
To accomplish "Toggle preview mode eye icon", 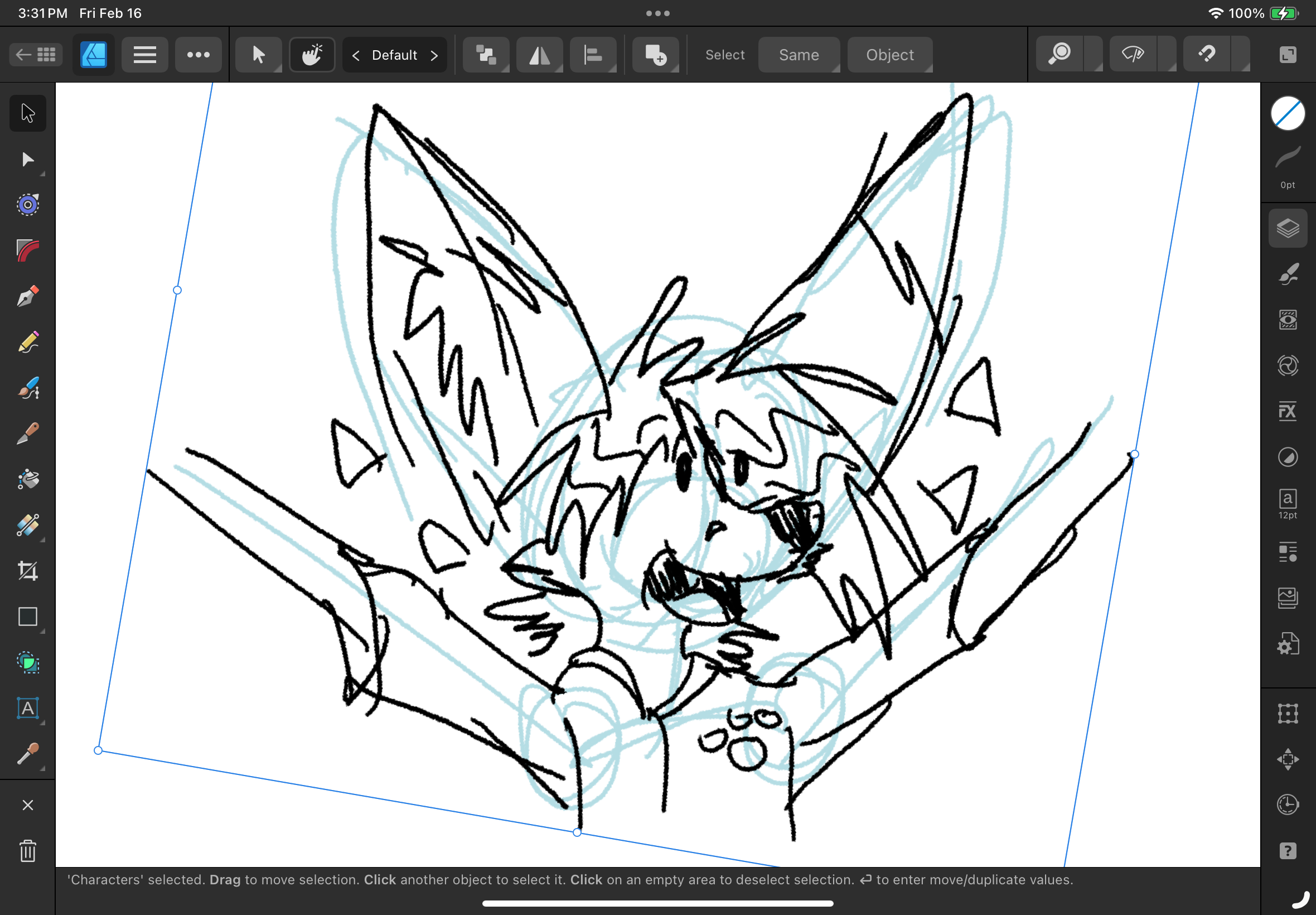I will click(x=1132, y=55).
